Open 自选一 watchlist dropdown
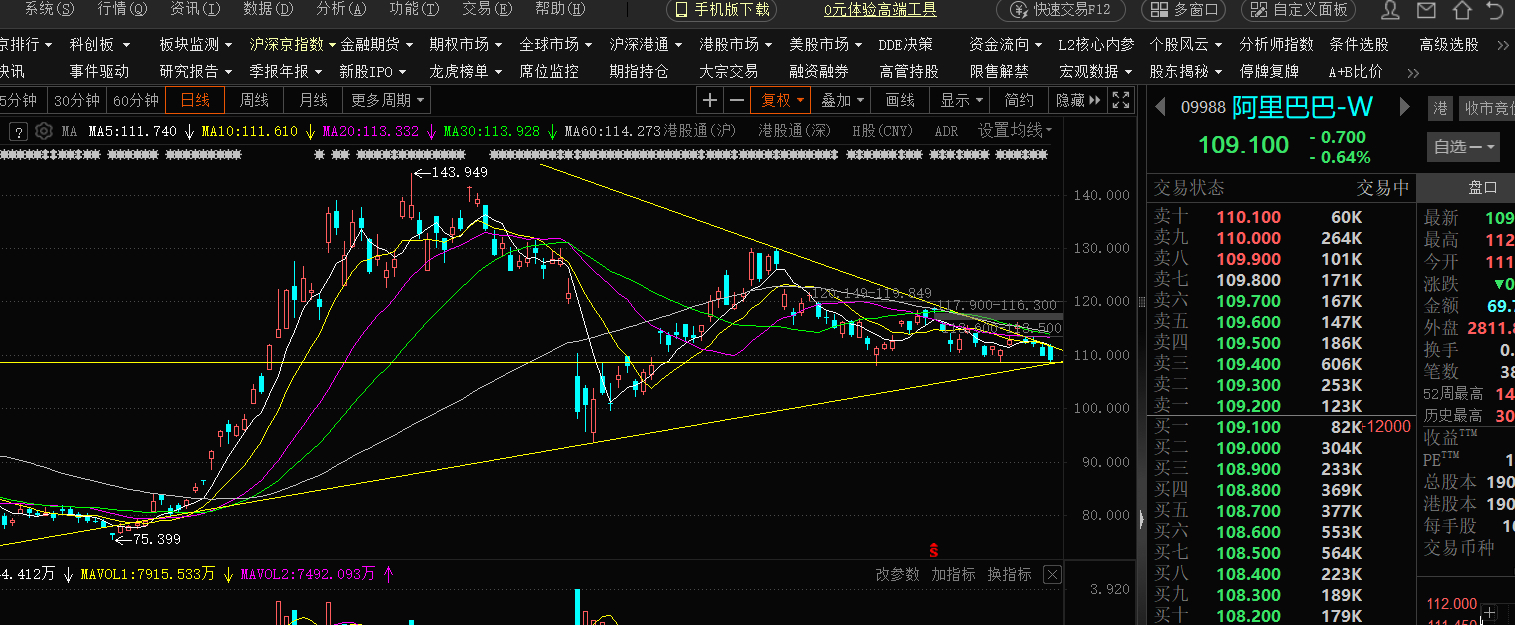This screenshot has height=625, width=1515. 1464,147
